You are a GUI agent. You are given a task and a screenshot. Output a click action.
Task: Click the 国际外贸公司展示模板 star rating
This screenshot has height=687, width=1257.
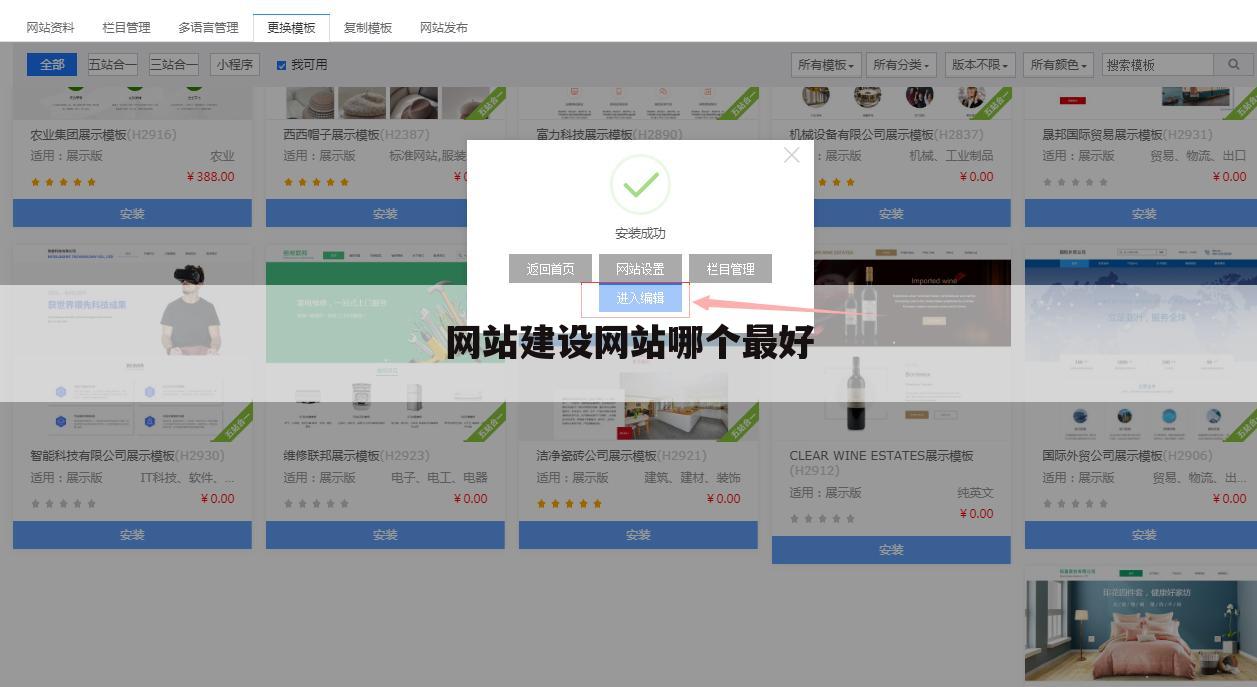click(1076, 504)
